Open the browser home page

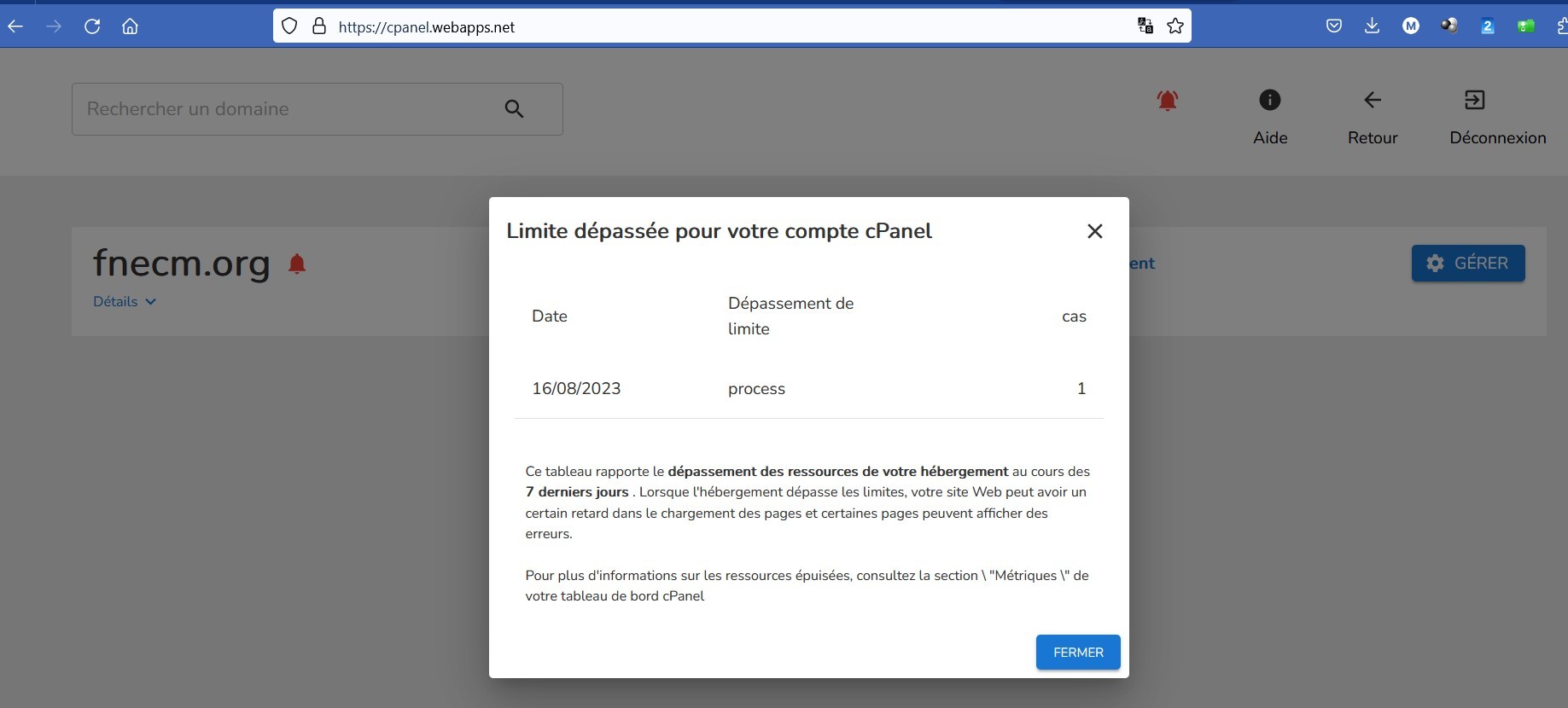coord(130,26)
